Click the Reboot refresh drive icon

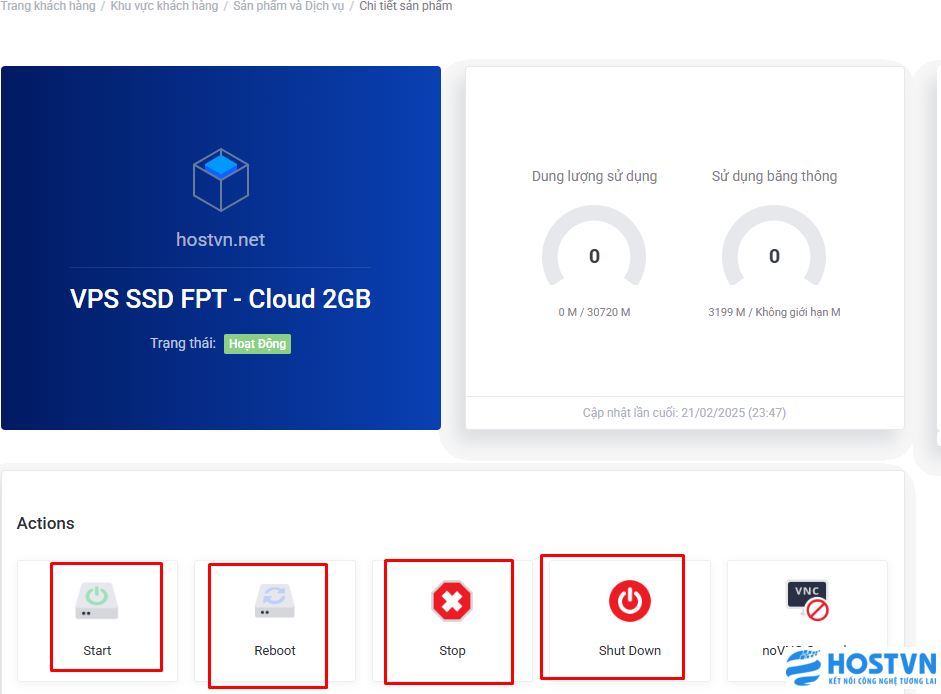[275, 601]
